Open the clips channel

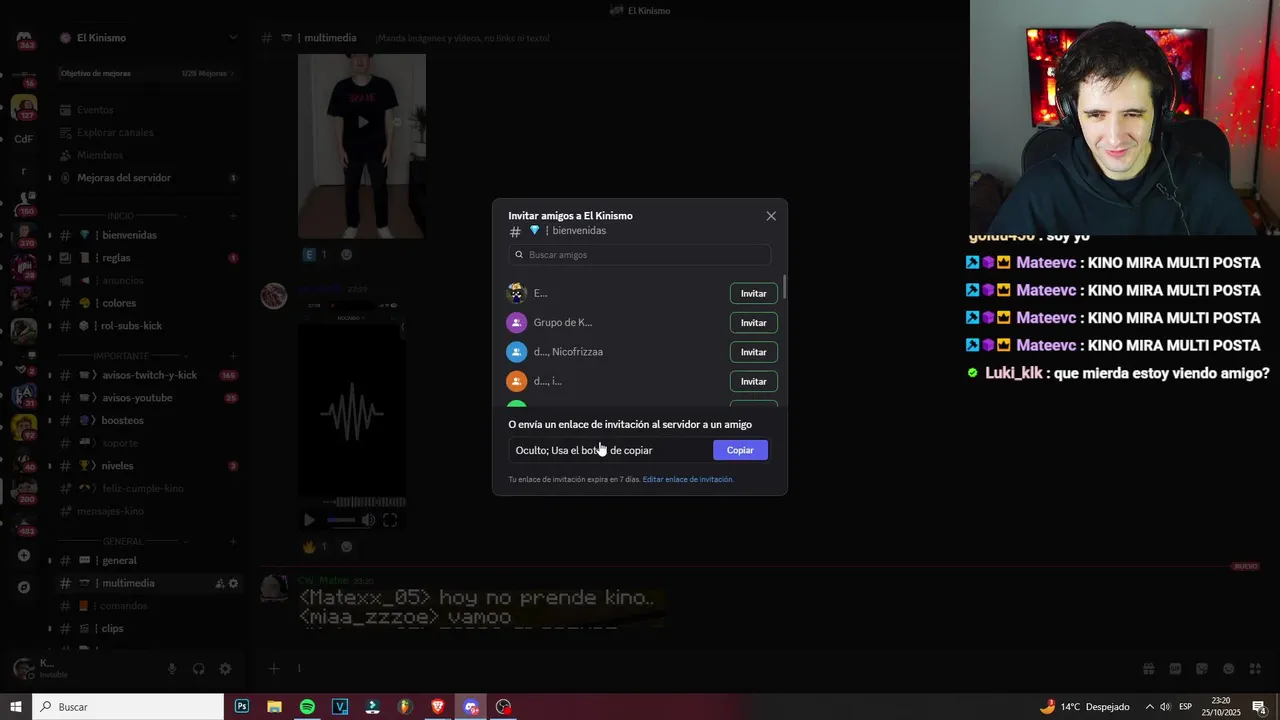click(x=148, y=629)
